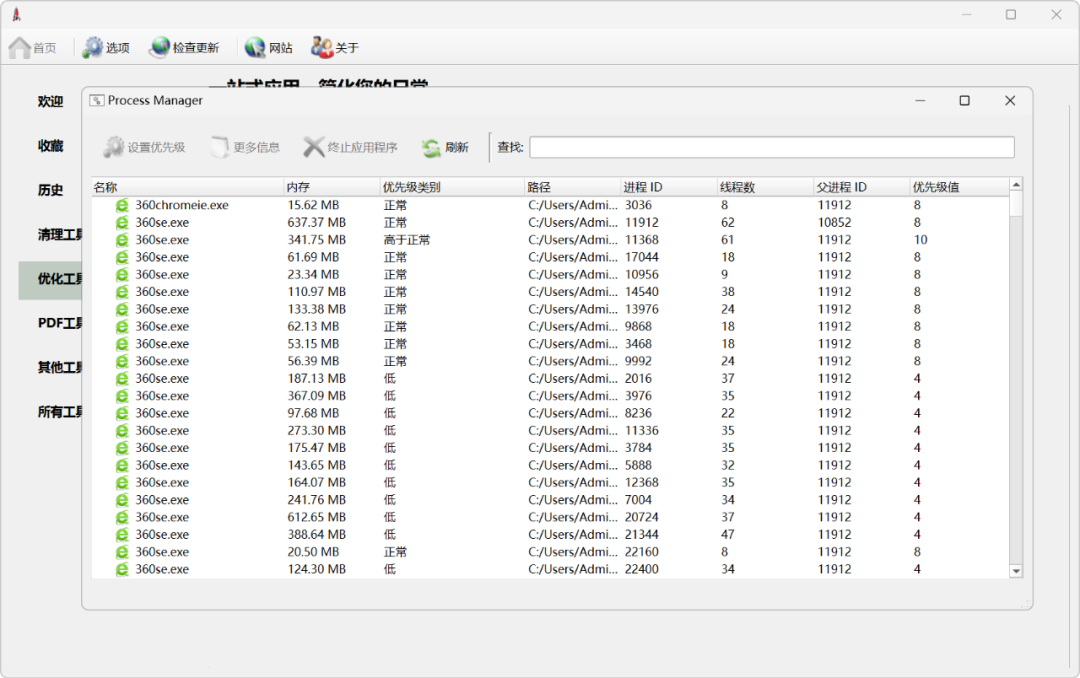Click icon of 360se.exe with 110.97 MB
1080x678 pixels.
pos(122,291)
